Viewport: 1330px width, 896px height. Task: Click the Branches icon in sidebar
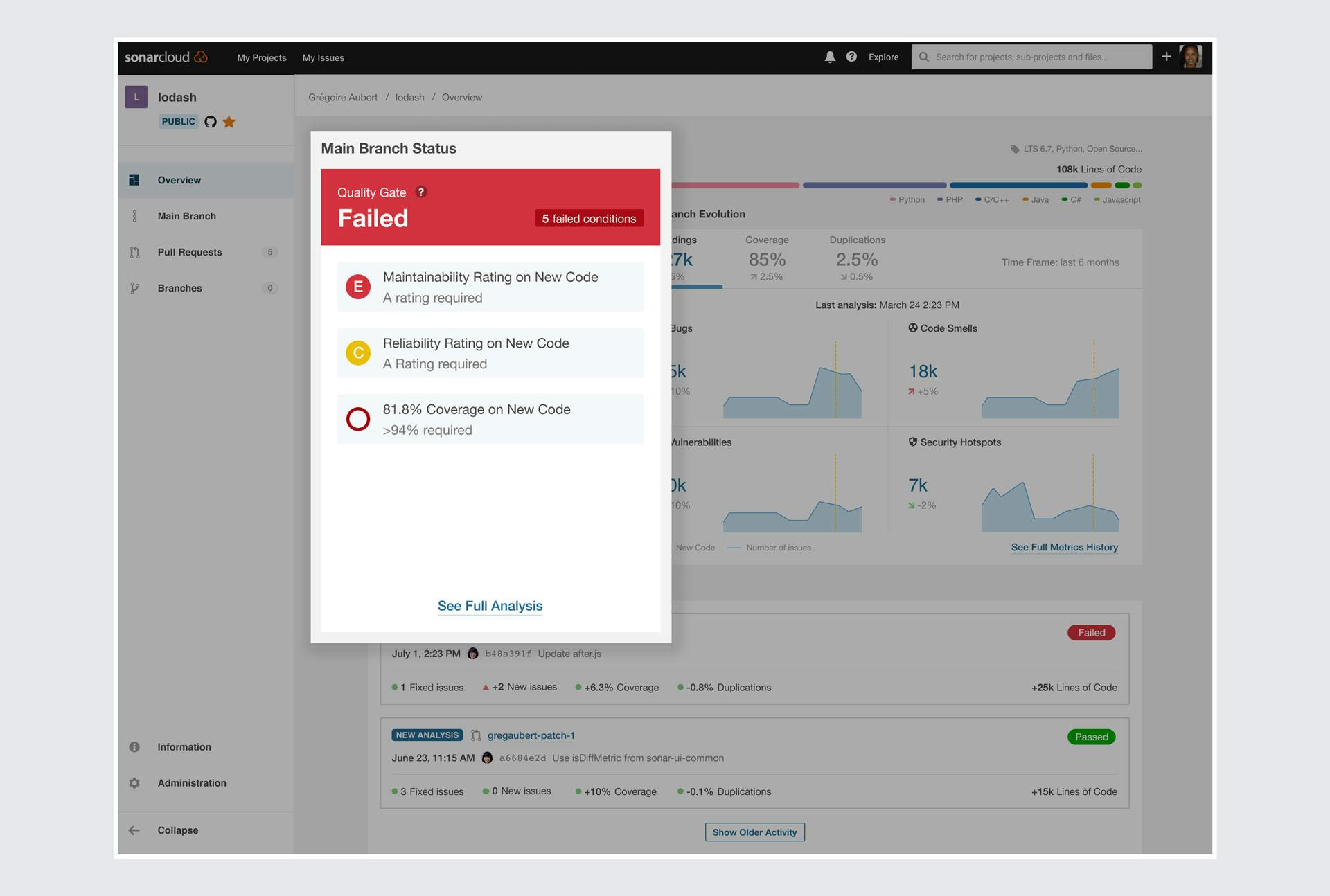134,288
